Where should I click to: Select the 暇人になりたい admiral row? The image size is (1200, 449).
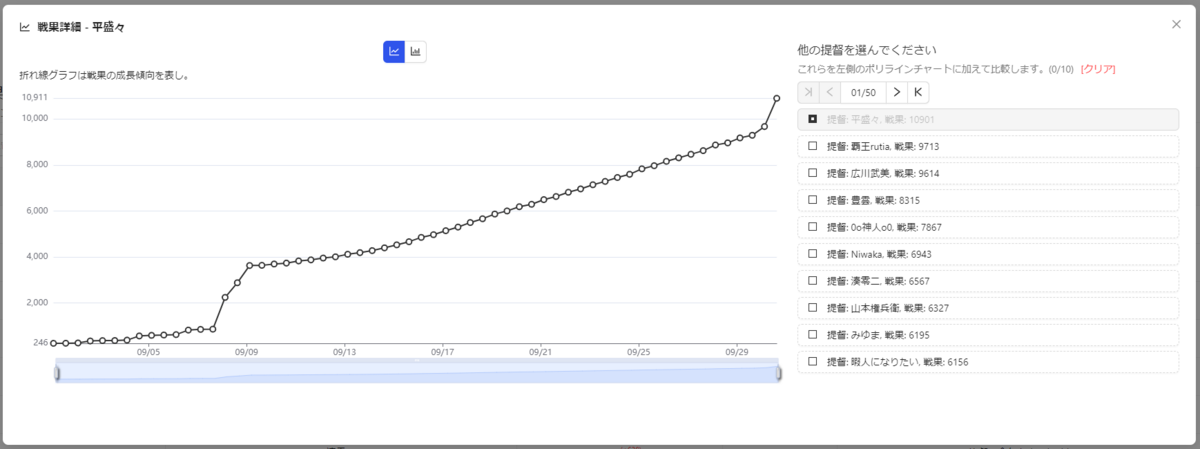pyautogui.click(x=987, y=362)
